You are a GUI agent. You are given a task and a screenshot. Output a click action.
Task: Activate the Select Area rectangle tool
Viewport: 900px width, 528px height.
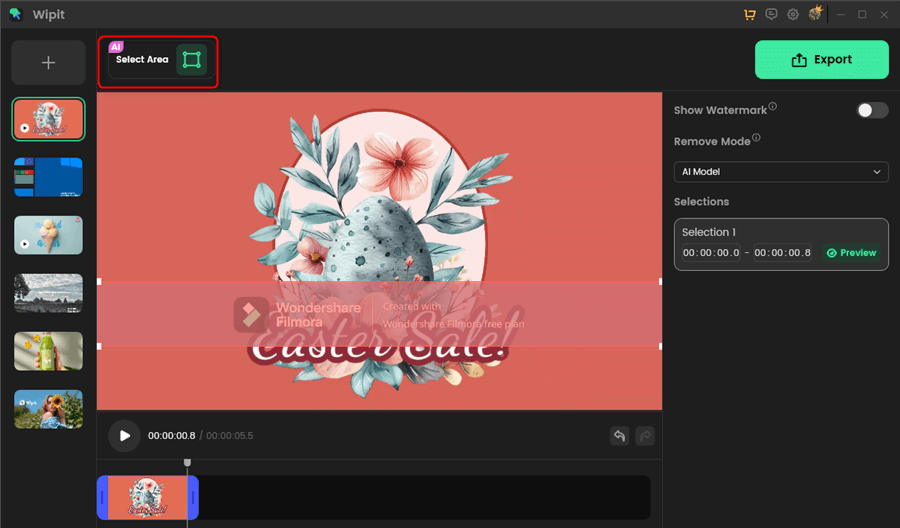(191, 60)
